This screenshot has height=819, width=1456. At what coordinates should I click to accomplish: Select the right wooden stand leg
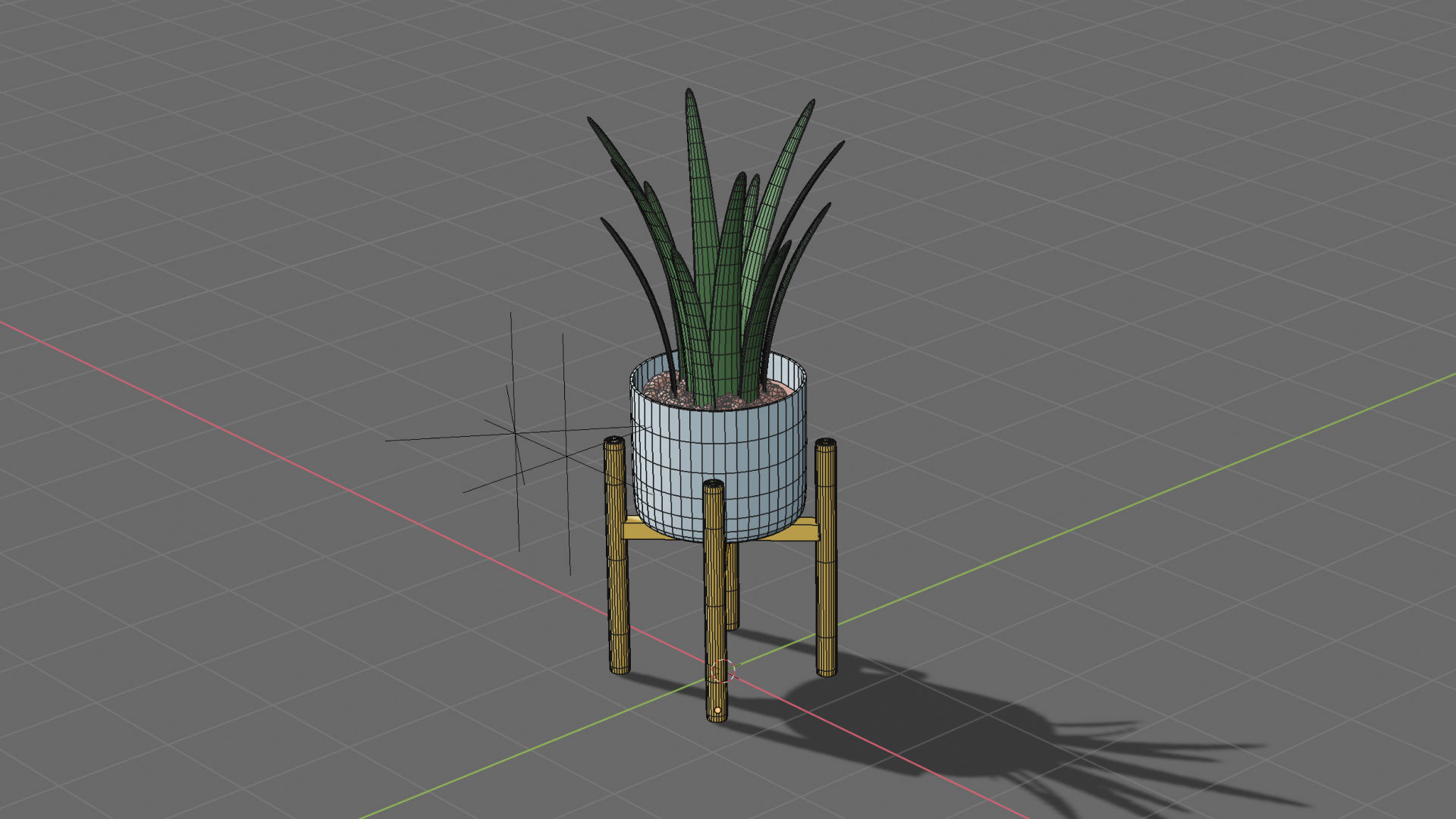click(827, 561)
